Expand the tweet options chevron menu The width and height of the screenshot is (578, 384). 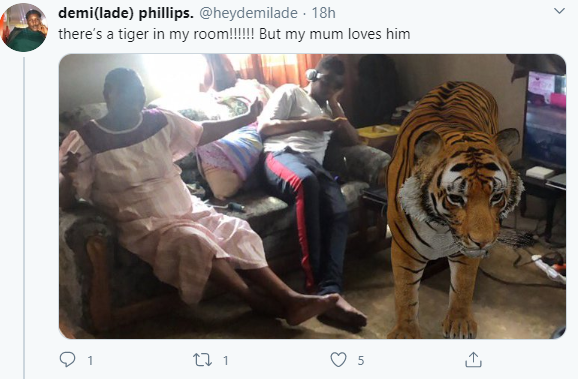click(x=559, y=11)
